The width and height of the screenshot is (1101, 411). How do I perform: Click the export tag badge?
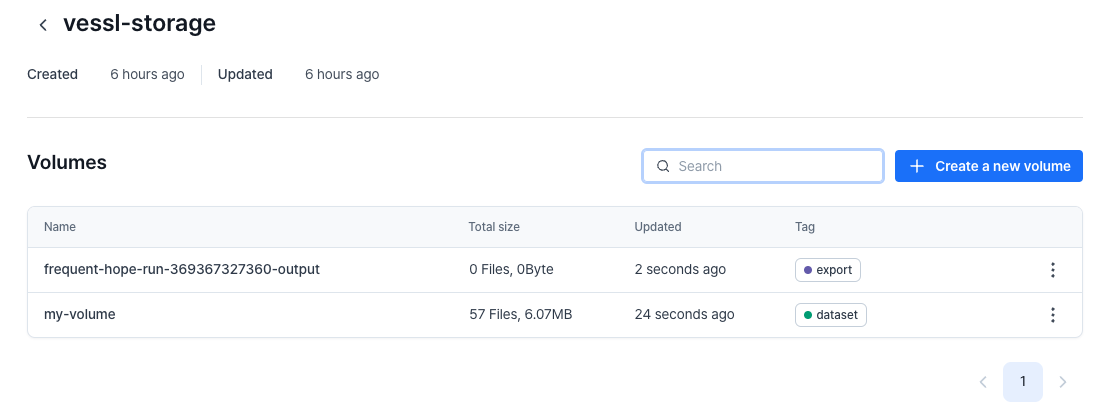(x=828, y=270)
